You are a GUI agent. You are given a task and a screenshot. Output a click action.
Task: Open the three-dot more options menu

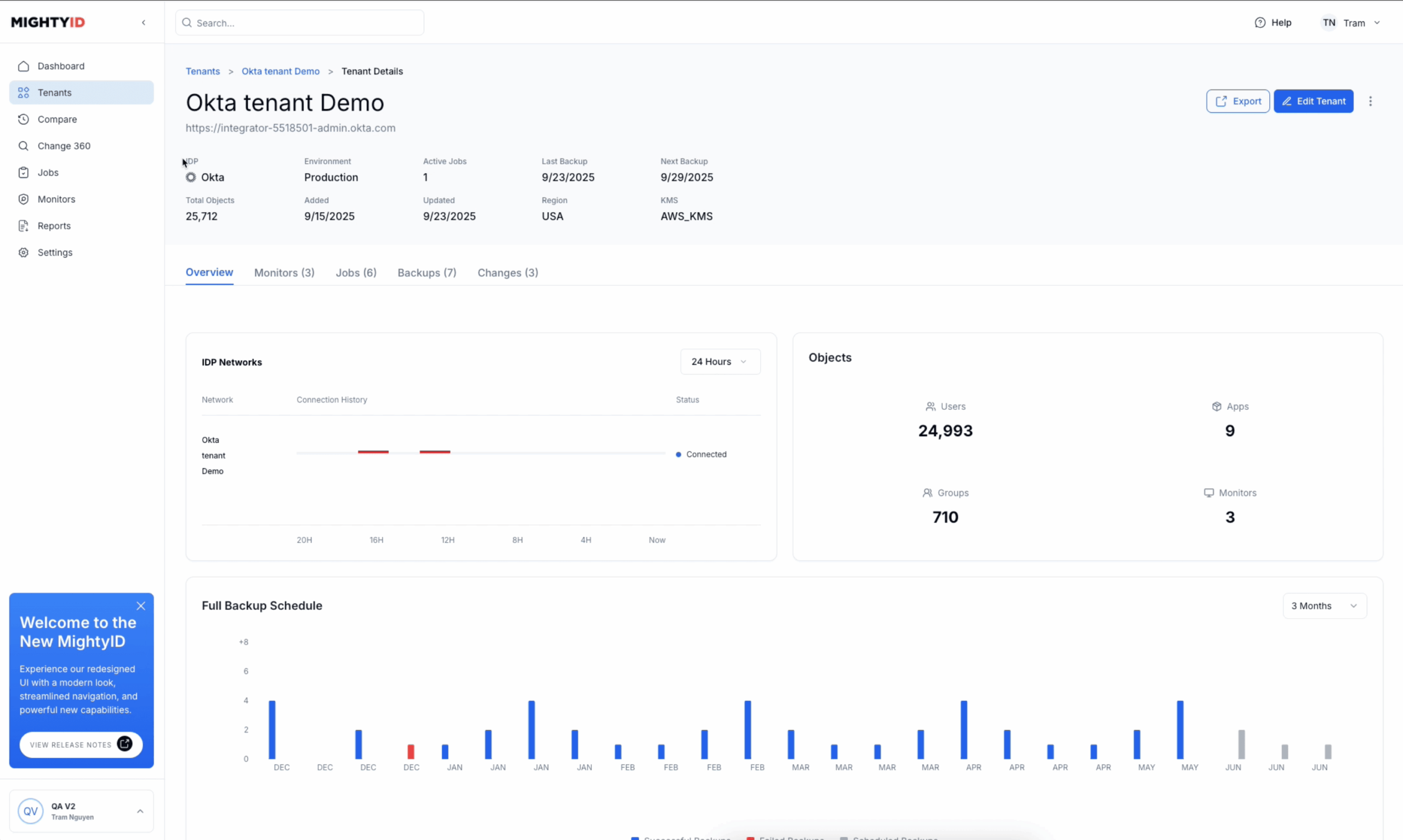[x=1370, y=101]
